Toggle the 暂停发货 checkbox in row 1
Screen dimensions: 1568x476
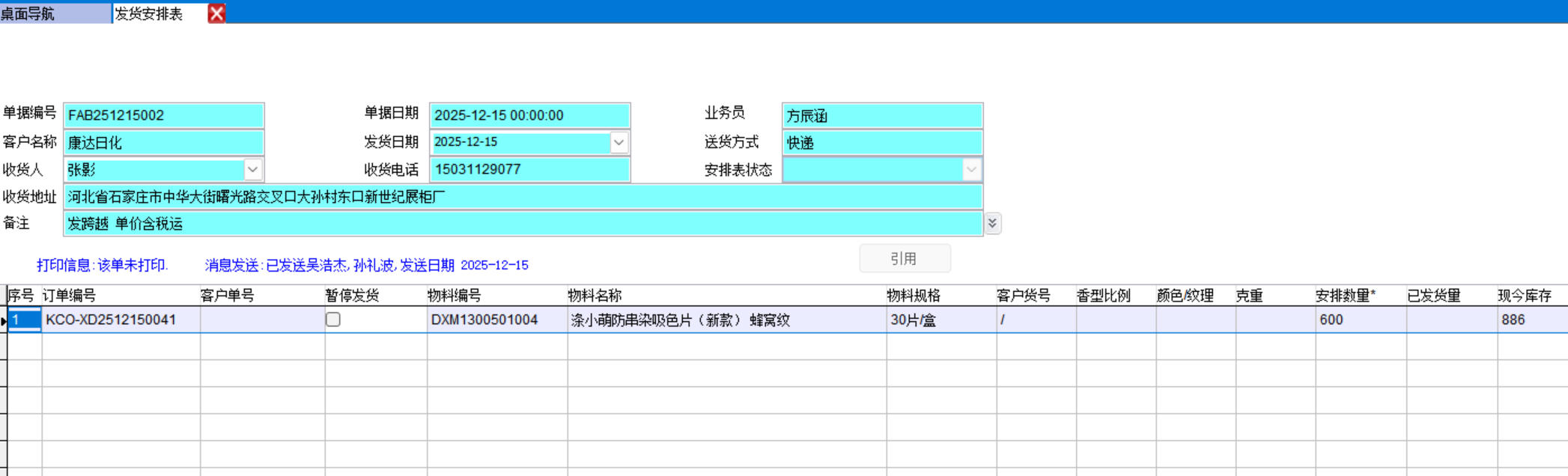[x=333, y=320]
